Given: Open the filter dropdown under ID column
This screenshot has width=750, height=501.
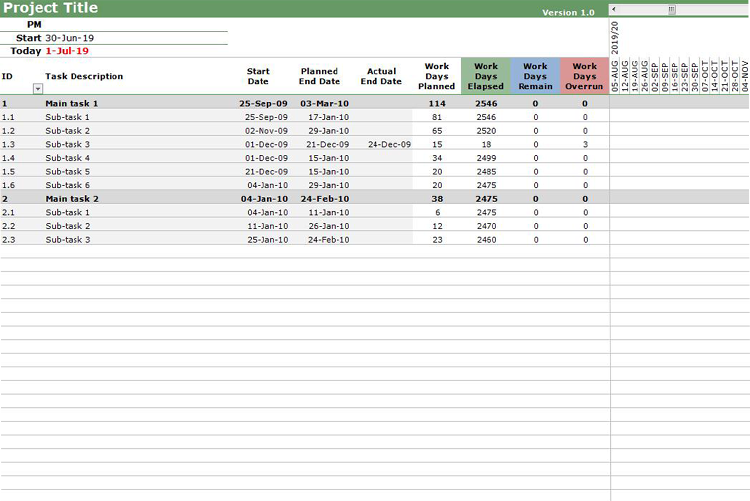Looking at the screenshot, I should pyautogui.click(x=38, y=89).
